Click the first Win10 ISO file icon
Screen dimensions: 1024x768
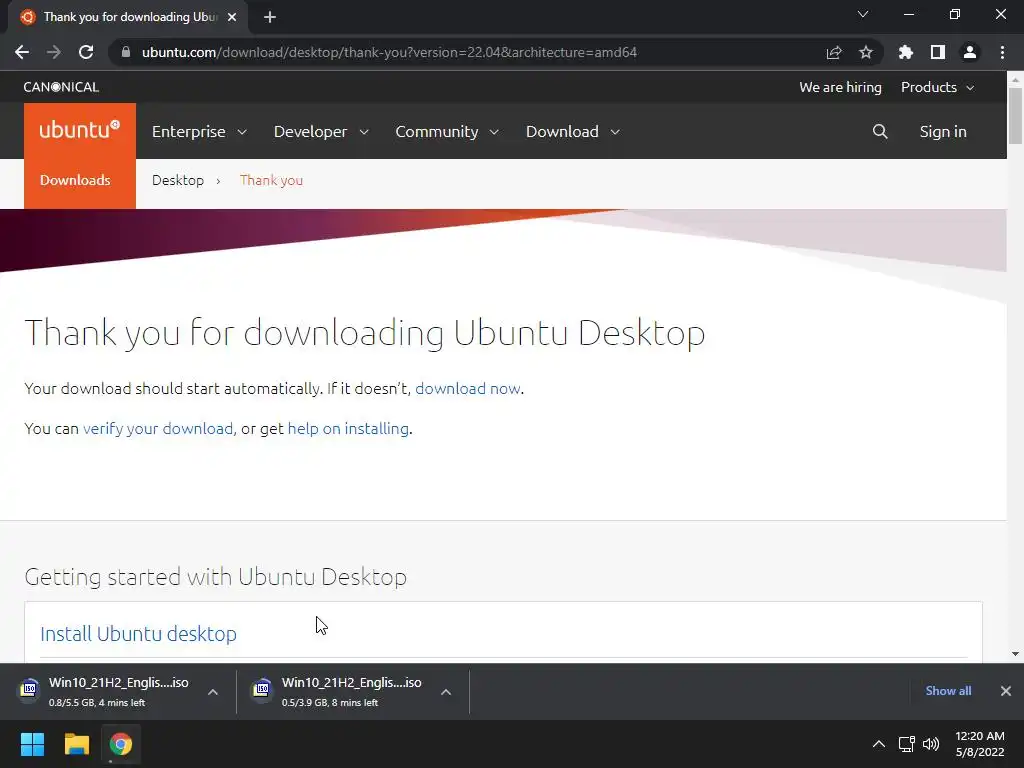coord(29,689)
